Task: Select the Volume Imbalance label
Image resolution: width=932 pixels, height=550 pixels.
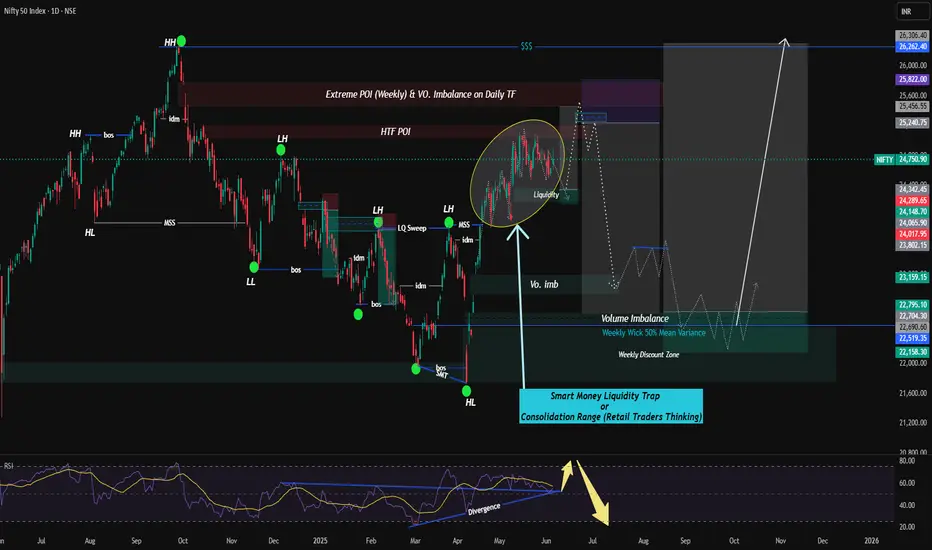Action: [x=635, y=319]
